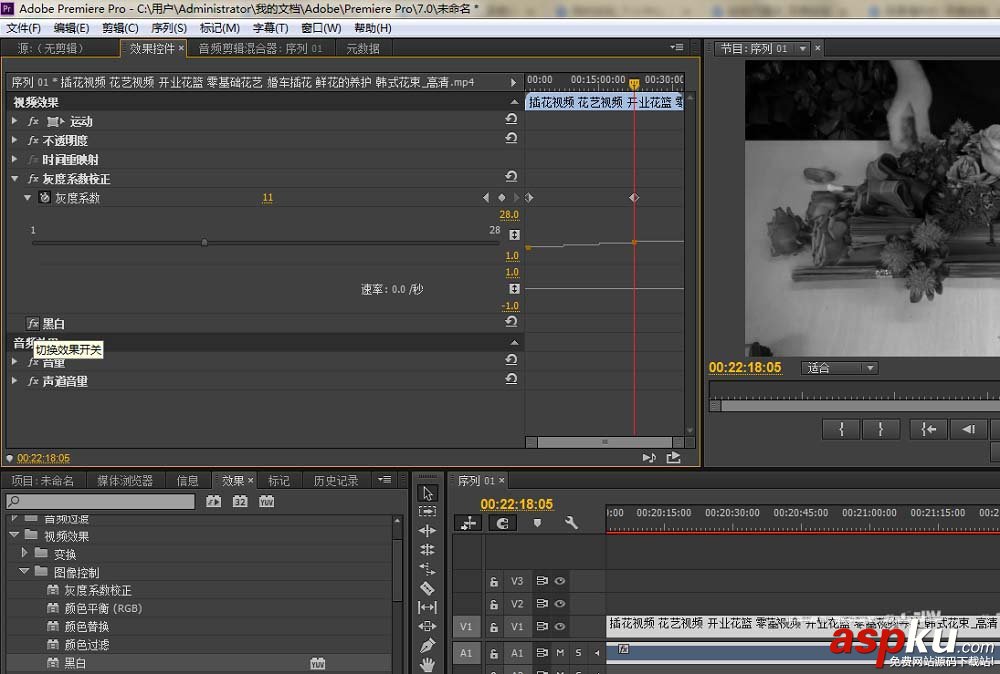
Task: Click the 灰度系数 slider handle
Action: click(x=204, y=242)
